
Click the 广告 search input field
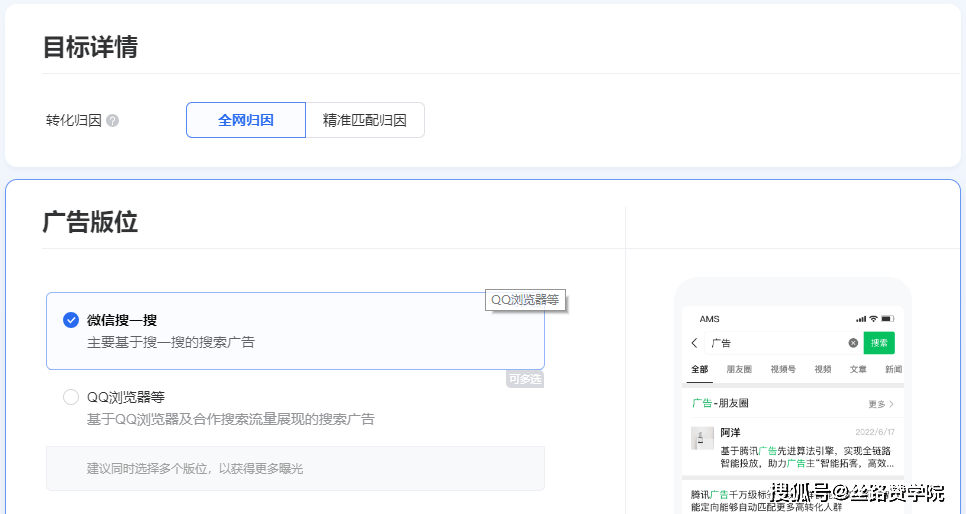(775, 343)
